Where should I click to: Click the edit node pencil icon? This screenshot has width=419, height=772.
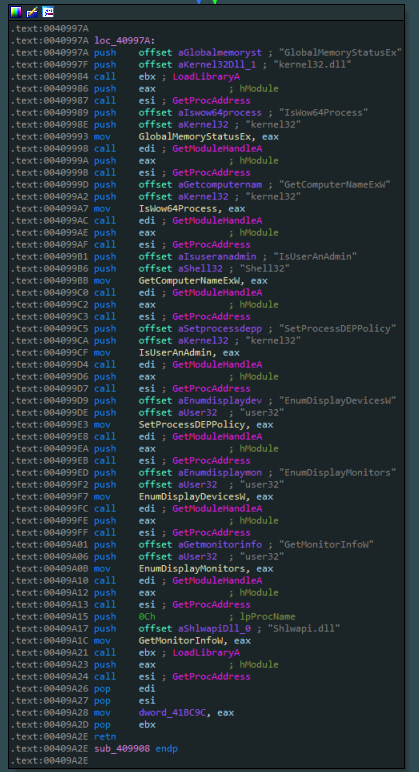click(32, 12)
